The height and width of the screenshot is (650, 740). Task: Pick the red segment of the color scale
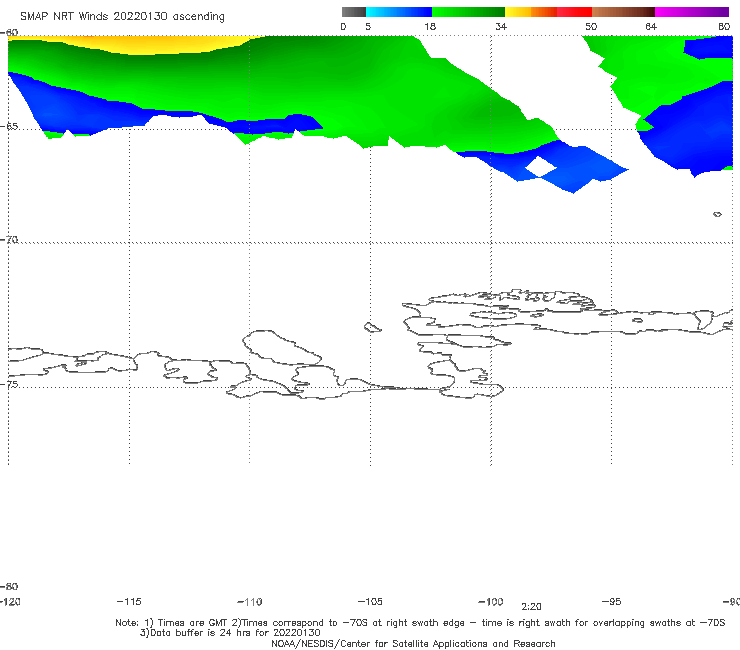(x=575, y=12)
